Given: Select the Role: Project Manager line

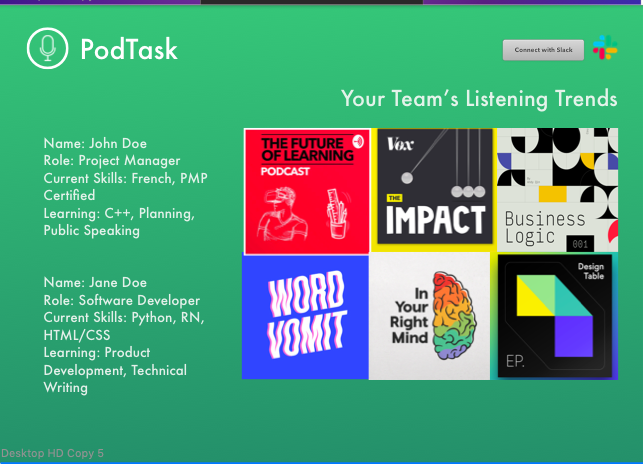Looking at the screenshot, I should point(112,160).
